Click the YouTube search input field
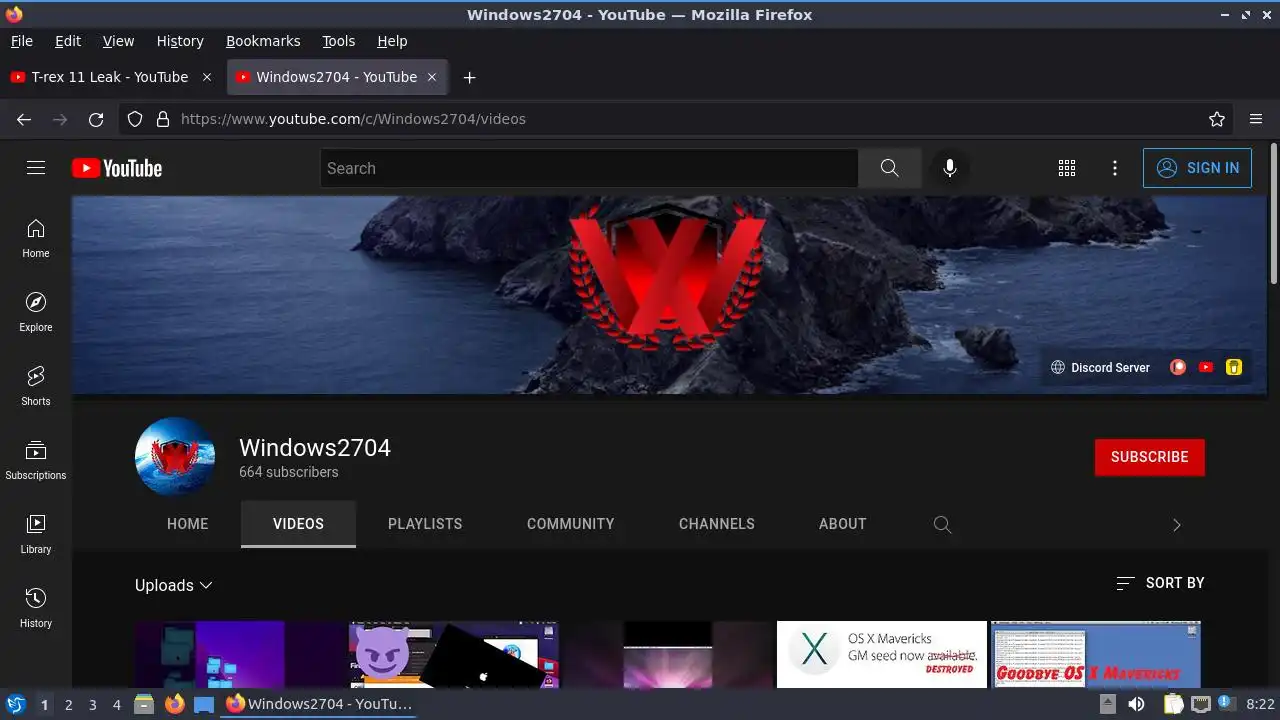The image size is (1280, 720). [590, 168]
